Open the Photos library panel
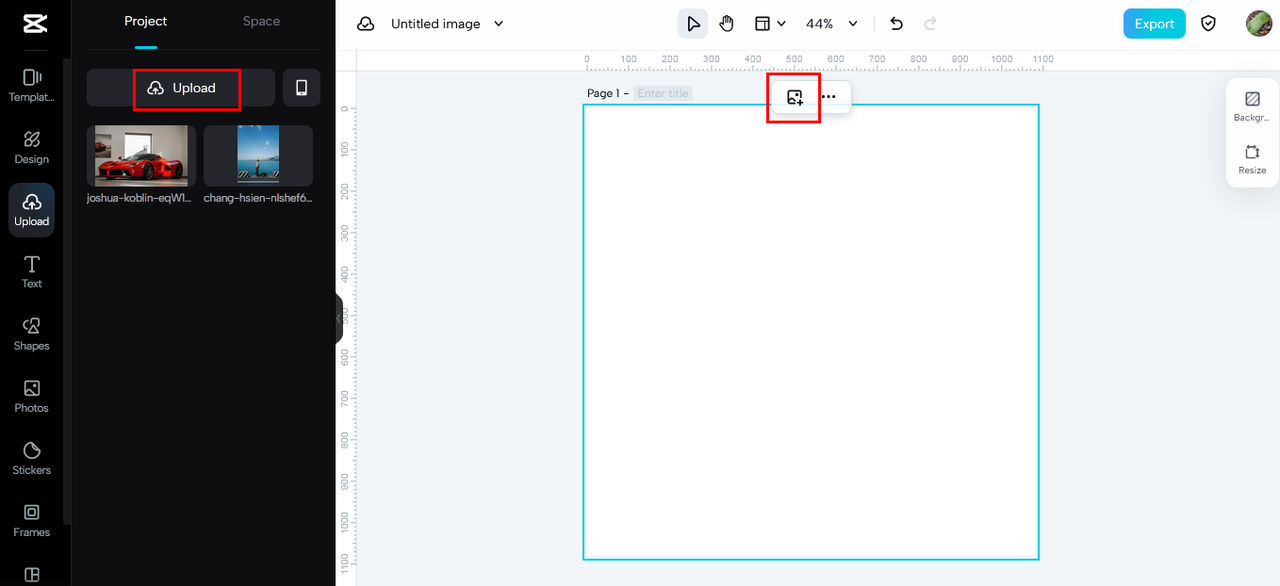Screen dimensions: 1280x586 [x=31, y=396]
